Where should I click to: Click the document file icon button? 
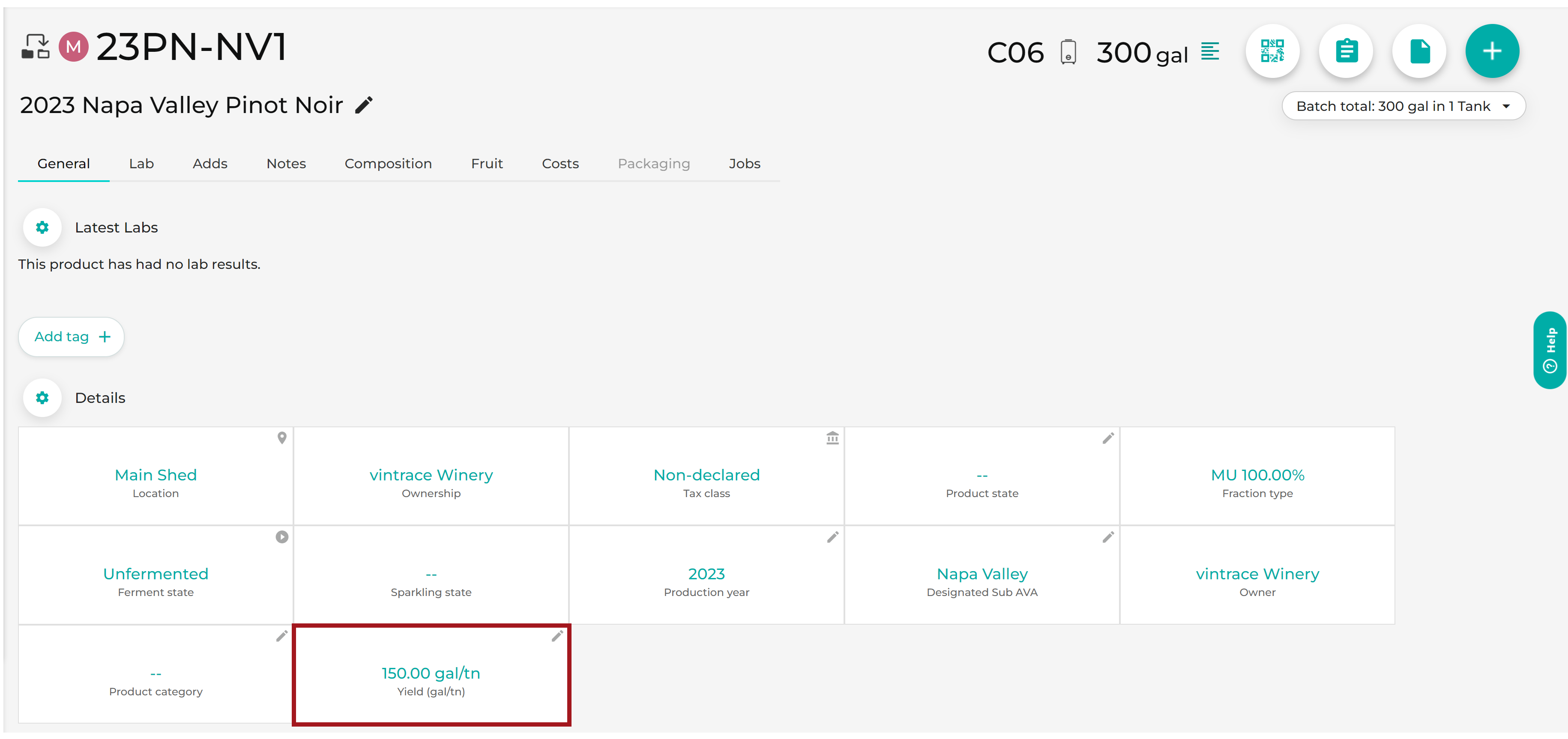pyautogui.click(x=1419, y=51)
